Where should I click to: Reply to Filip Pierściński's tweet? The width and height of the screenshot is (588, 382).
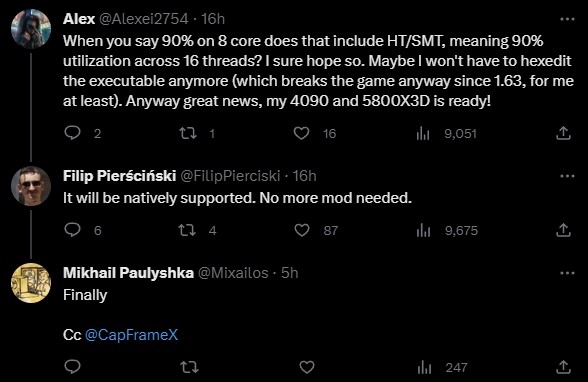pyautogui.click(x=72, y=230)
